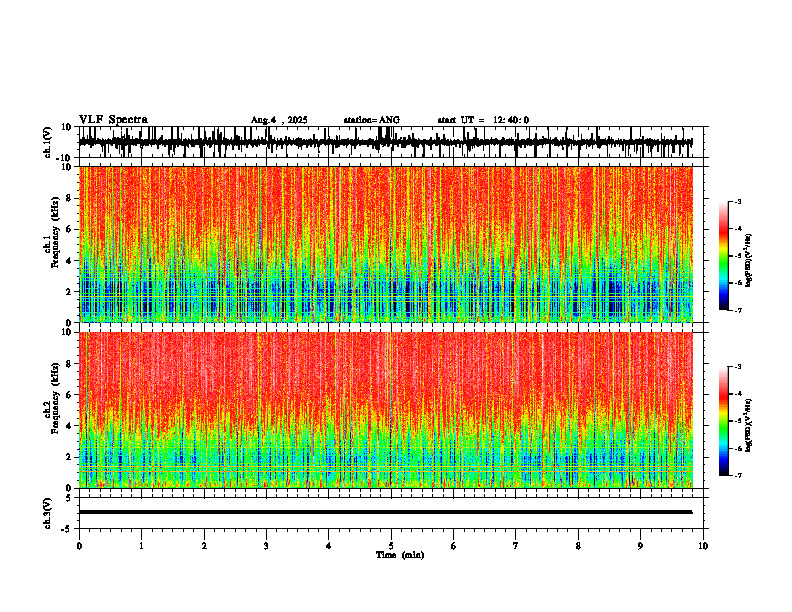Image resolution: width=792 pixels, height=612 pixels.
Task: Click the ch.3 flat black signal line
Action: 385,512
